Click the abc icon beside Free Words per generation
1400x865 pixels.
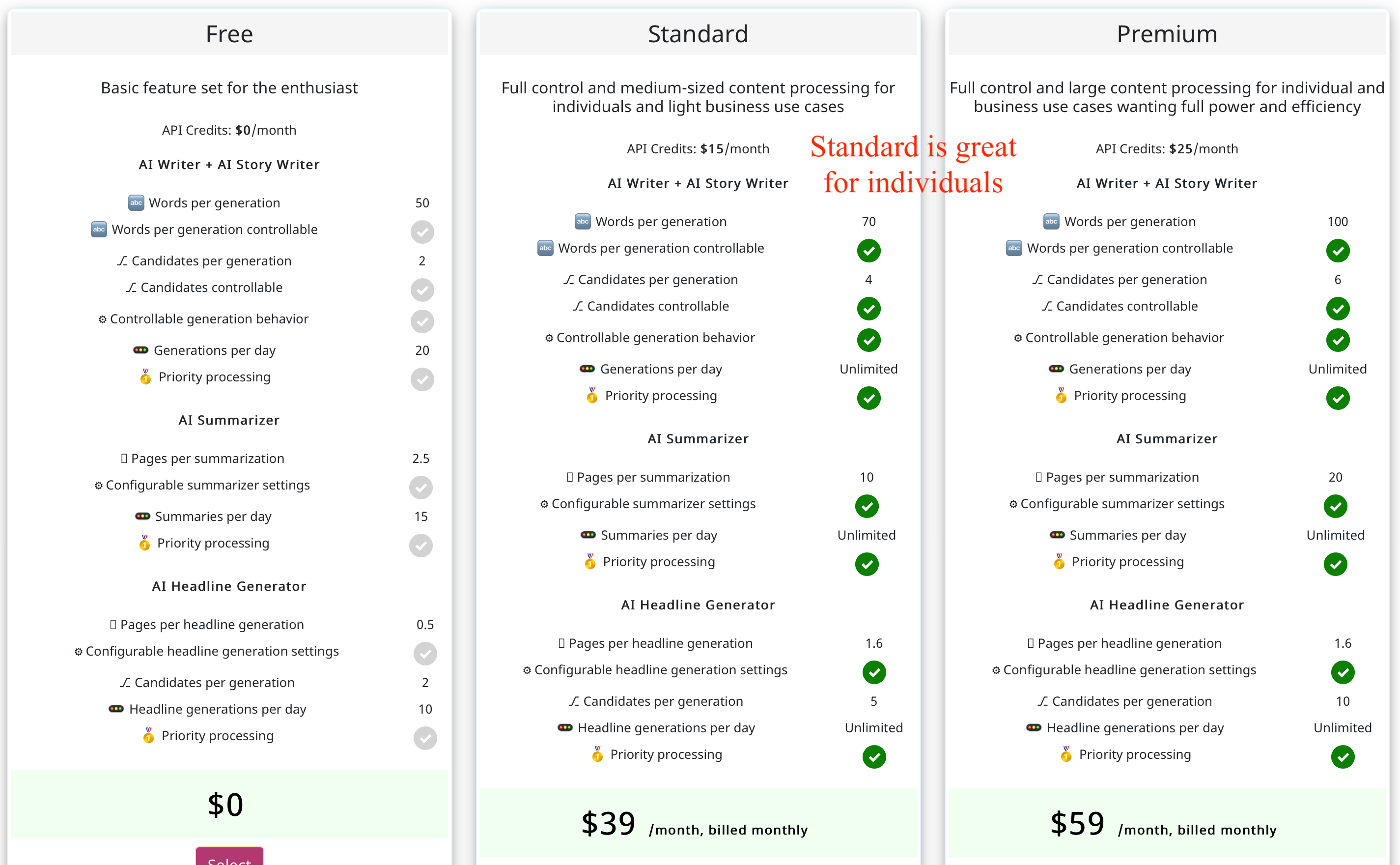click(136, 202)
